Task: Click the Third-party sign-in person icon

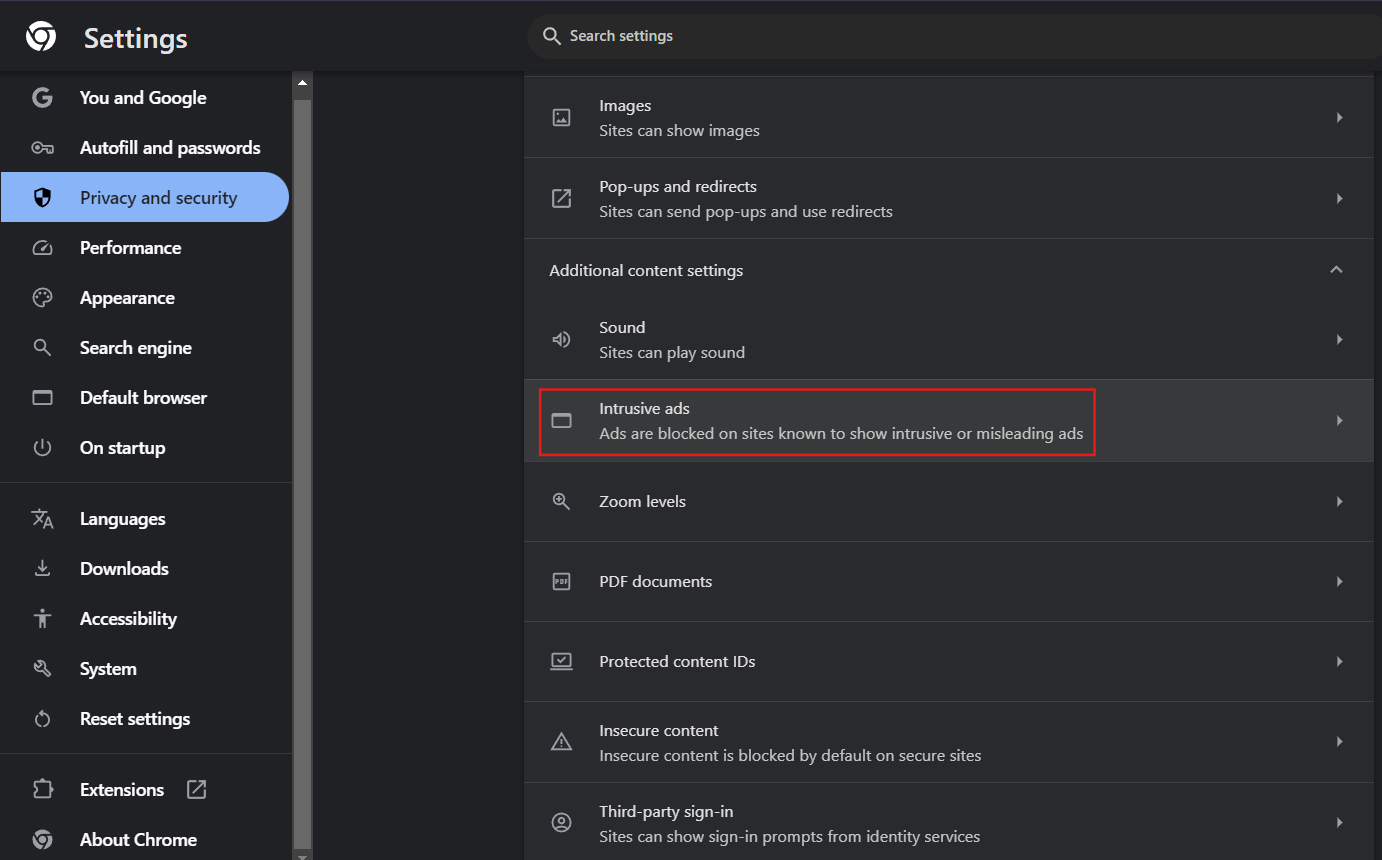Action: click(x=562, y=823)
